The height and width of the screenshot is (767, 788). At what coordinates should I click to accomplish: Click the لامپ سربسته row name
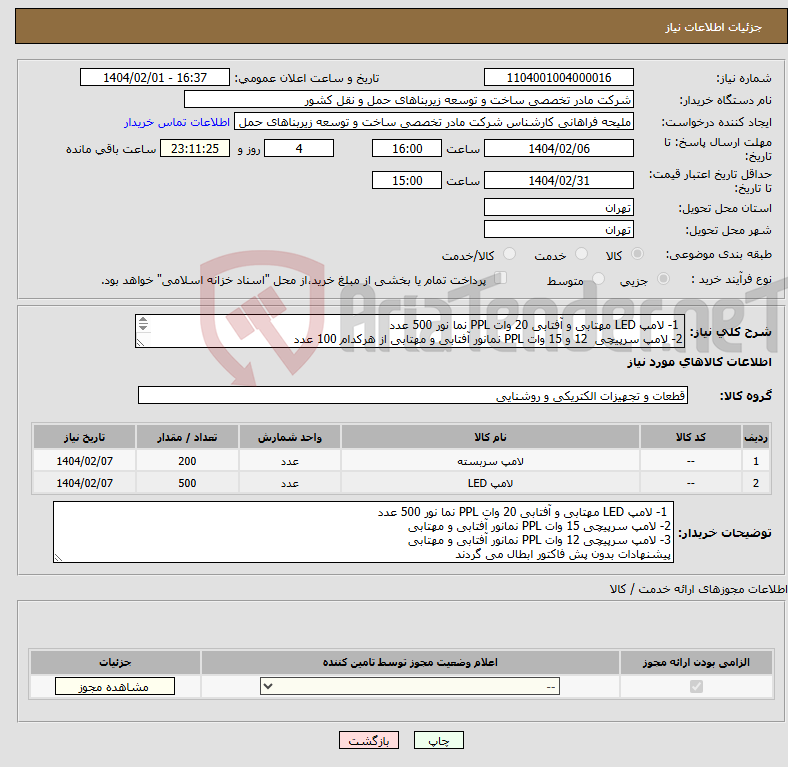[490, 461]
